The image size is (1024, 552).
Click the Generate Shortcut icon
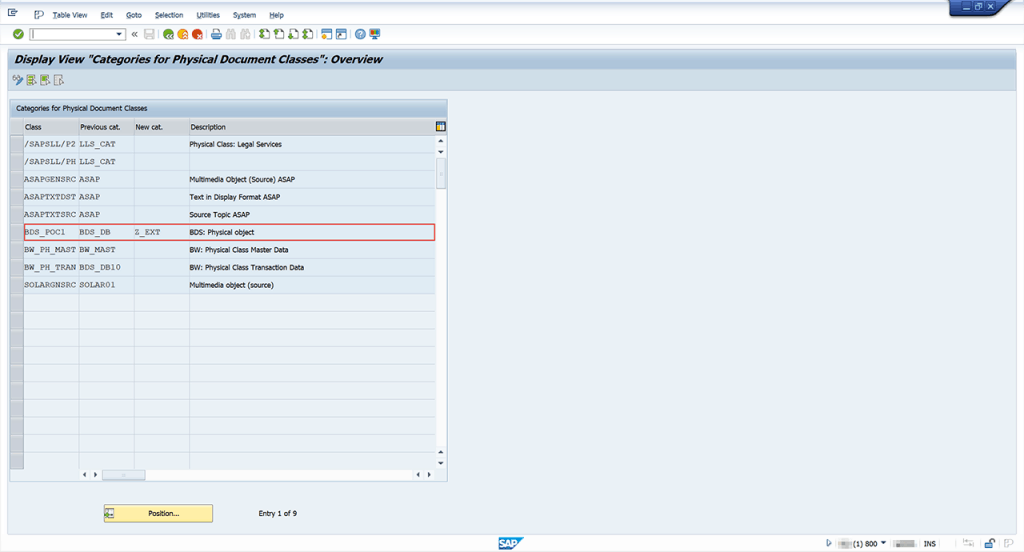click(x=341, y=34)
